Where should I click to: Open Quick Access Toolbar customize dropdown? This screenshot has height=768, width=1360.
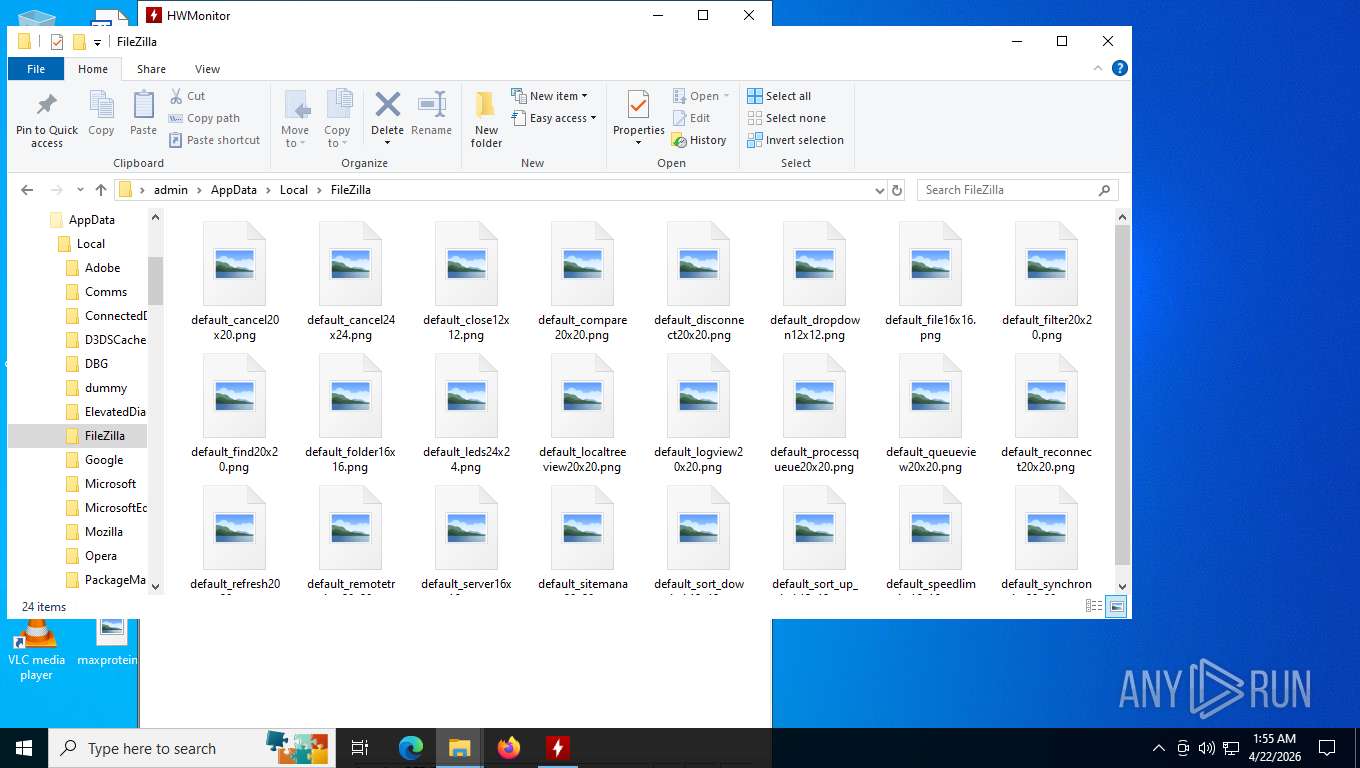tap(97, 42)
